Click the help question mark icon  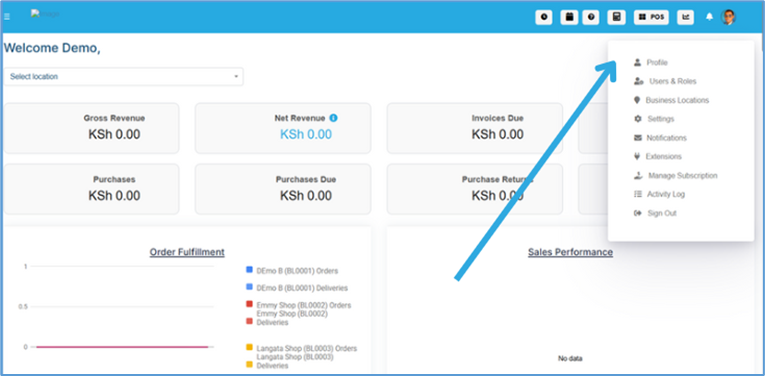pos(591,17)
